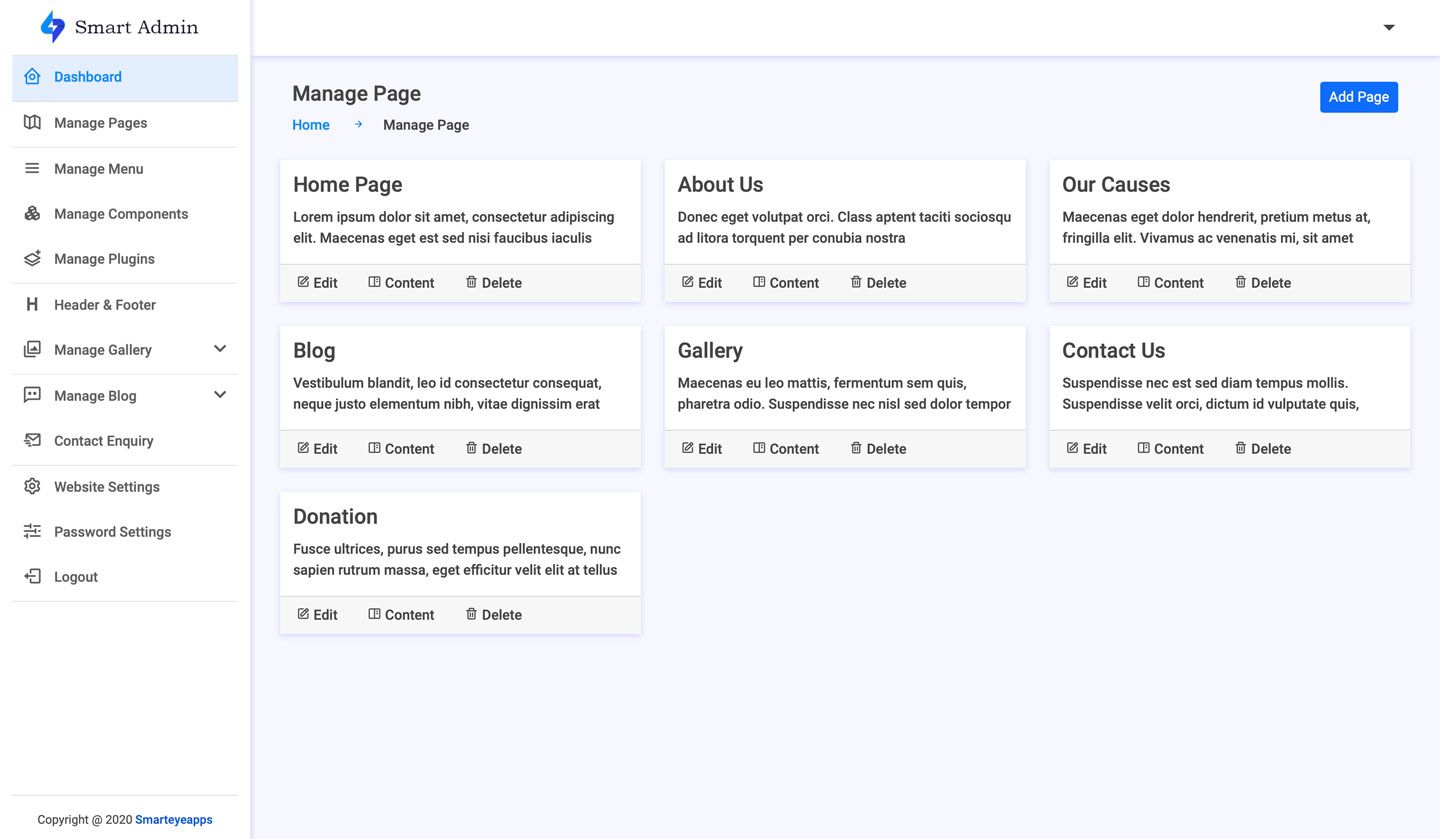Click the Manage Plugins layers icon

click(32, 258)
